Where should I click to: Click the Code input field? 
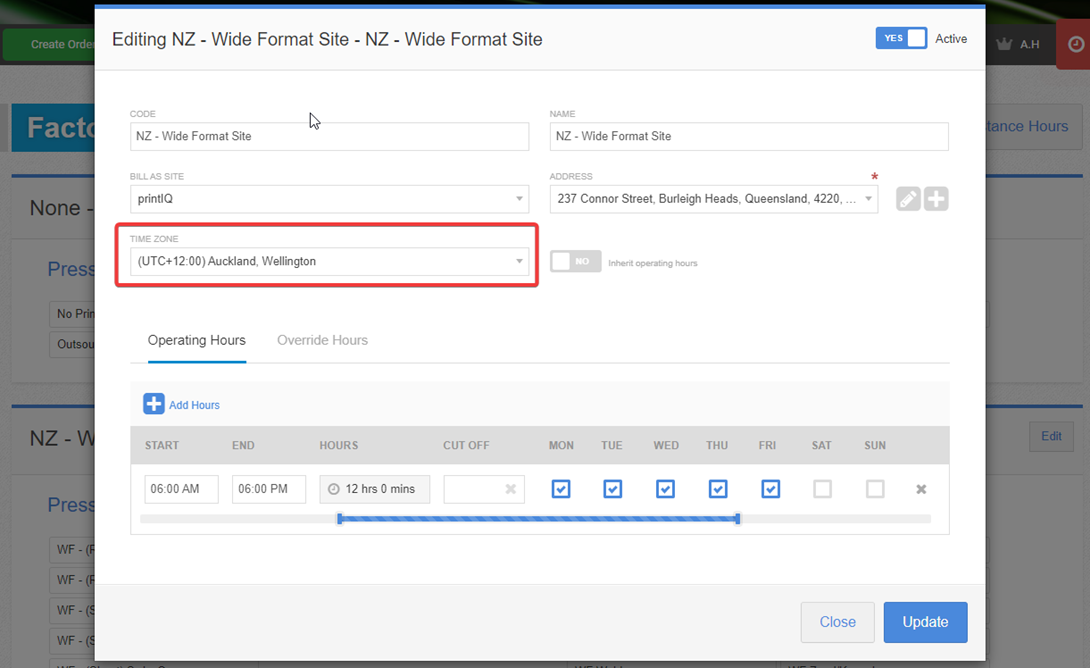(329, 136)
